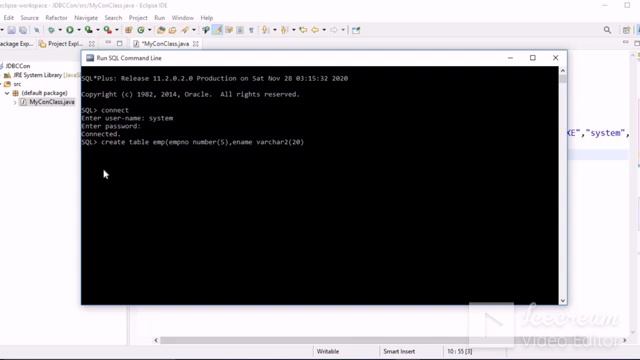Click the Run External Tools icon

point(107,30)
